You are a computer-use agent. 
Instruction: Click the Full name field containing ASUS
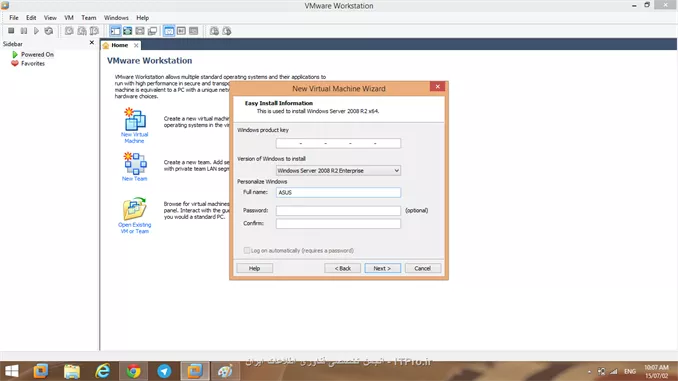338,192
